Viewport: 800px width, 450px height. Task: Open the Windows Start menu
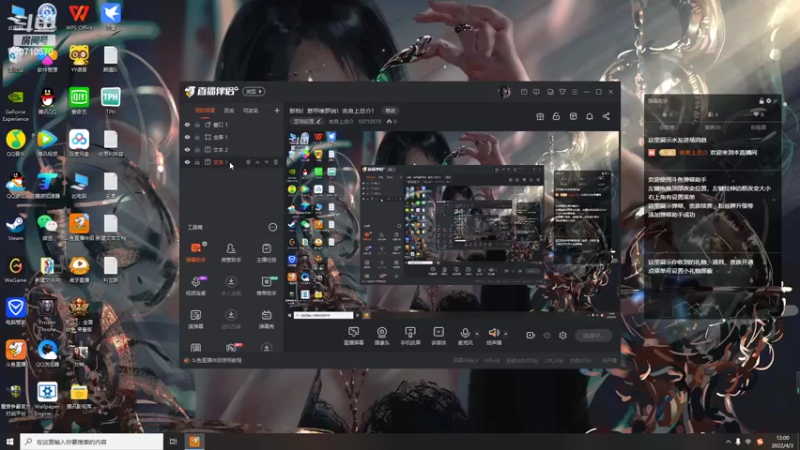pos(10,441)
